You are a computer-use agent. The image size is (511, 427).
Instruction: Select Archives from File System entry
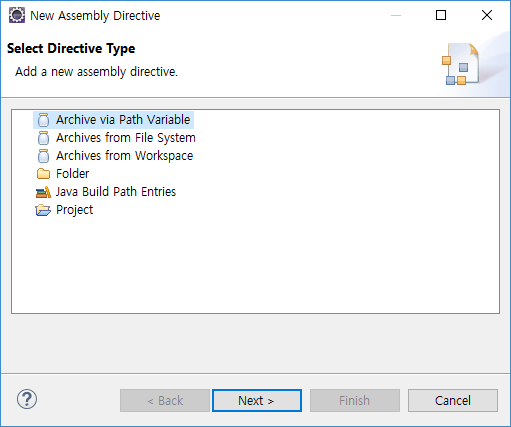tap(126, 138)
